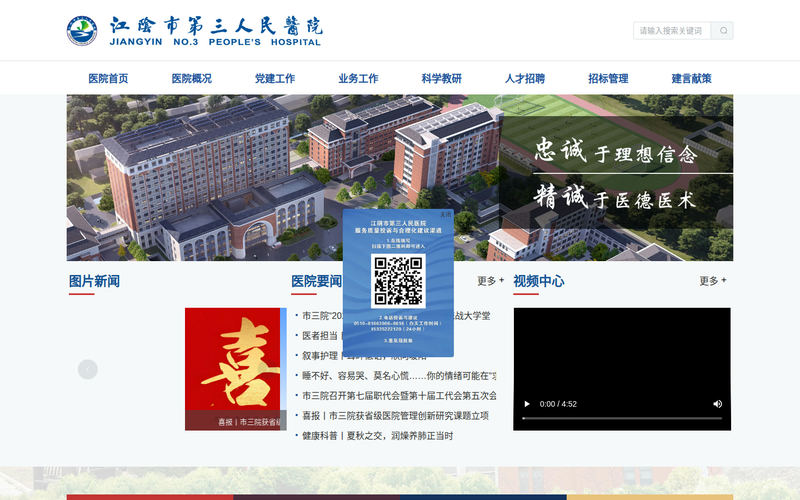Open the 党建工作 menu item
This screenshot has width=800, height=500.
click(275, 79)
